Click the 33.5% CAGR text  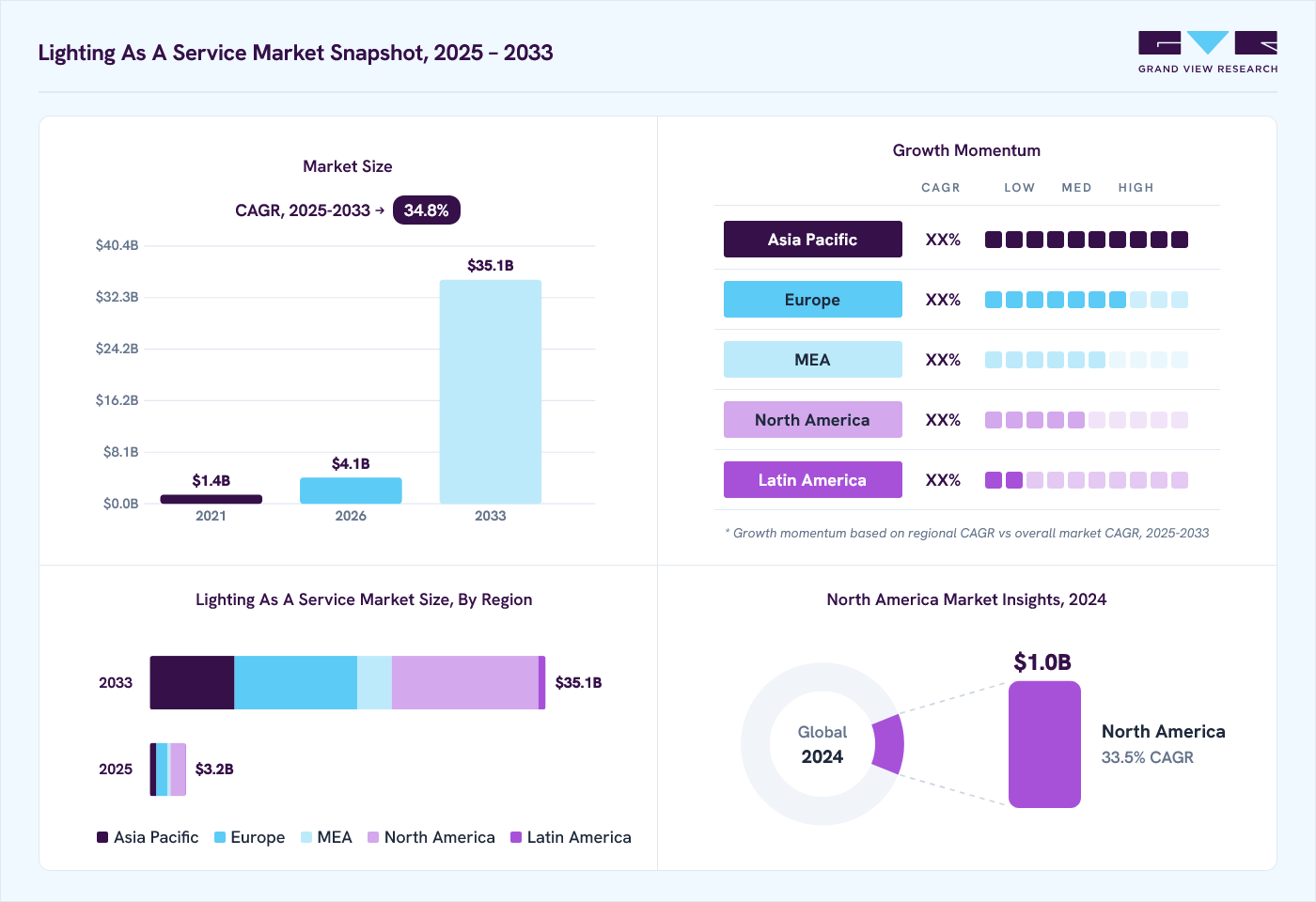pyautogui.click(x=1148, y=757)
